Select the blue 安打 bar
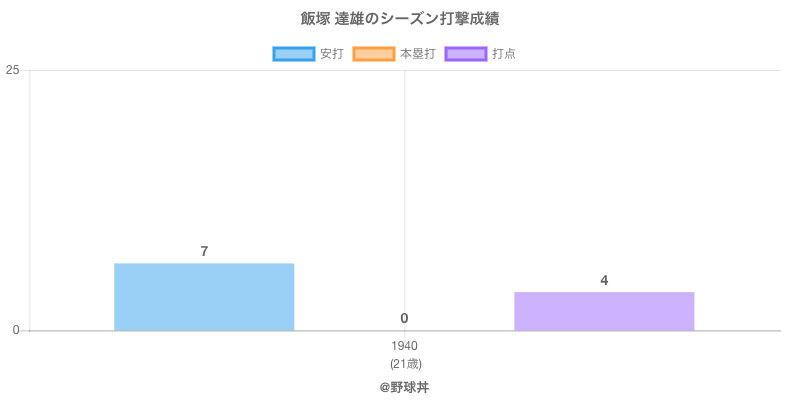 coord(204,297)
